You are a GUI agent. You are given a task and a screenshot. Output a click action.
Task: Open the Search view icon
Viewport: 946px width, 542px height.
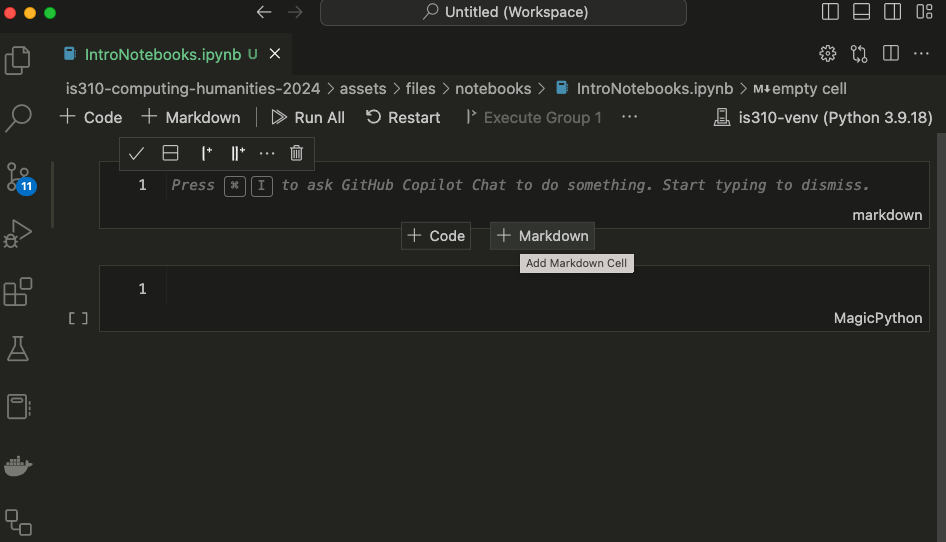click(x=18, y=118)
